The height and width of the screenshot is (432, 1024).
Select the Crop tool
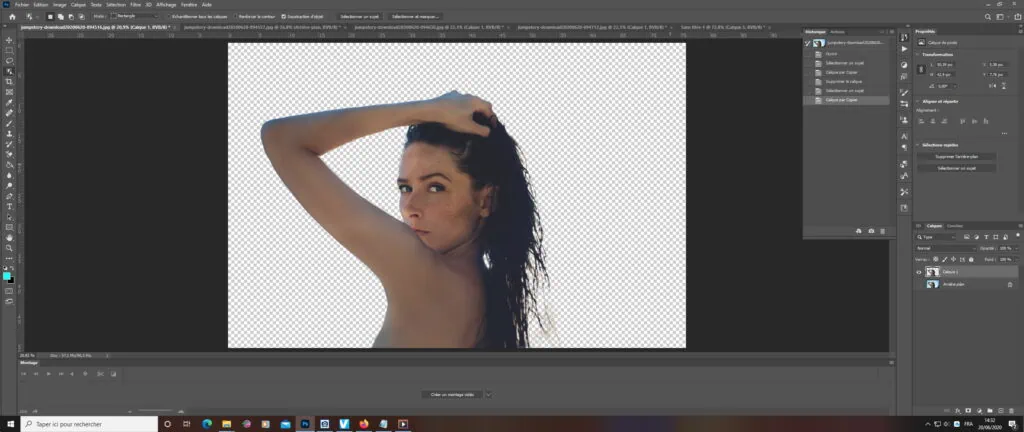pos(9,82)
